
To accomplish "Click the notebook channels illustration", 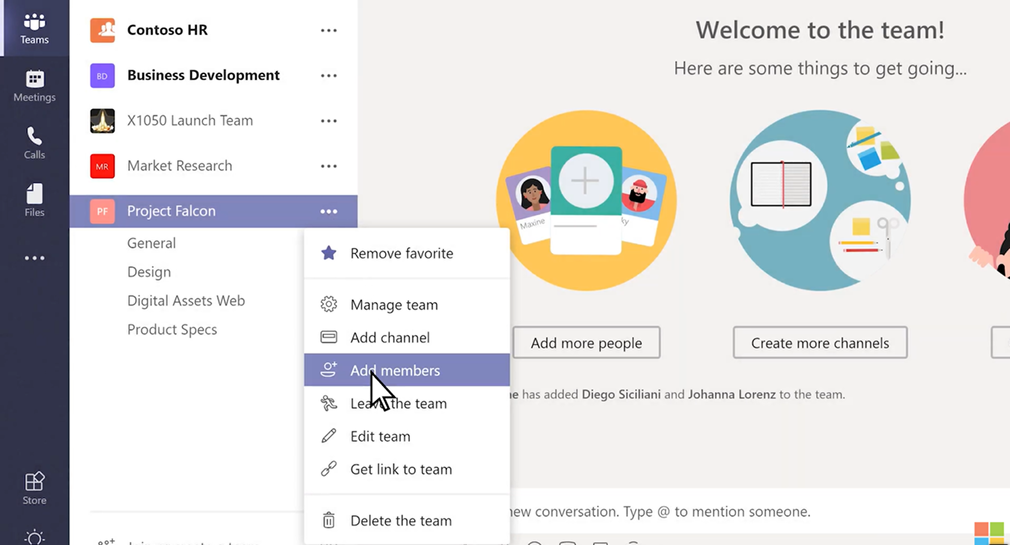I will tap(820, 200).
